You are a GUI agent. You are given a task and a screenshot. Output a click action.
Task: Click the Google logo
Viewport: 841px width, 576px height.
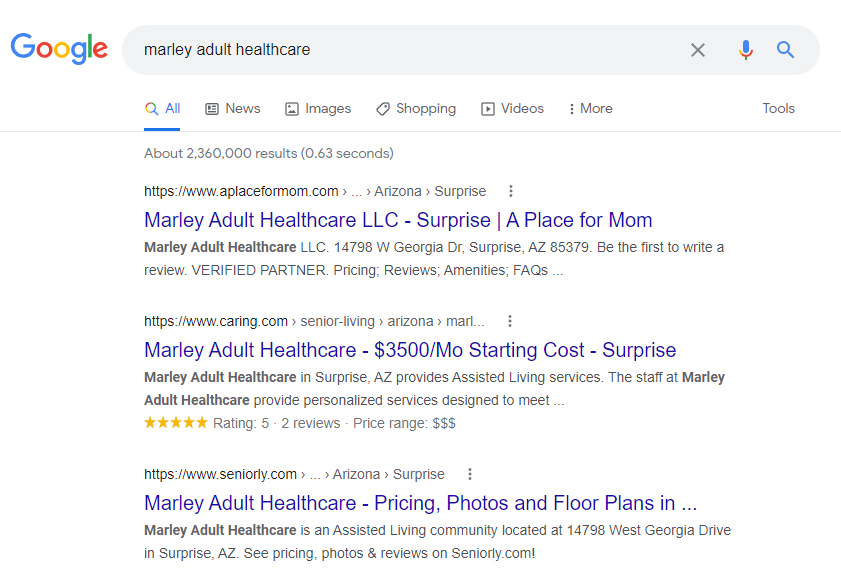pos(59,48)
